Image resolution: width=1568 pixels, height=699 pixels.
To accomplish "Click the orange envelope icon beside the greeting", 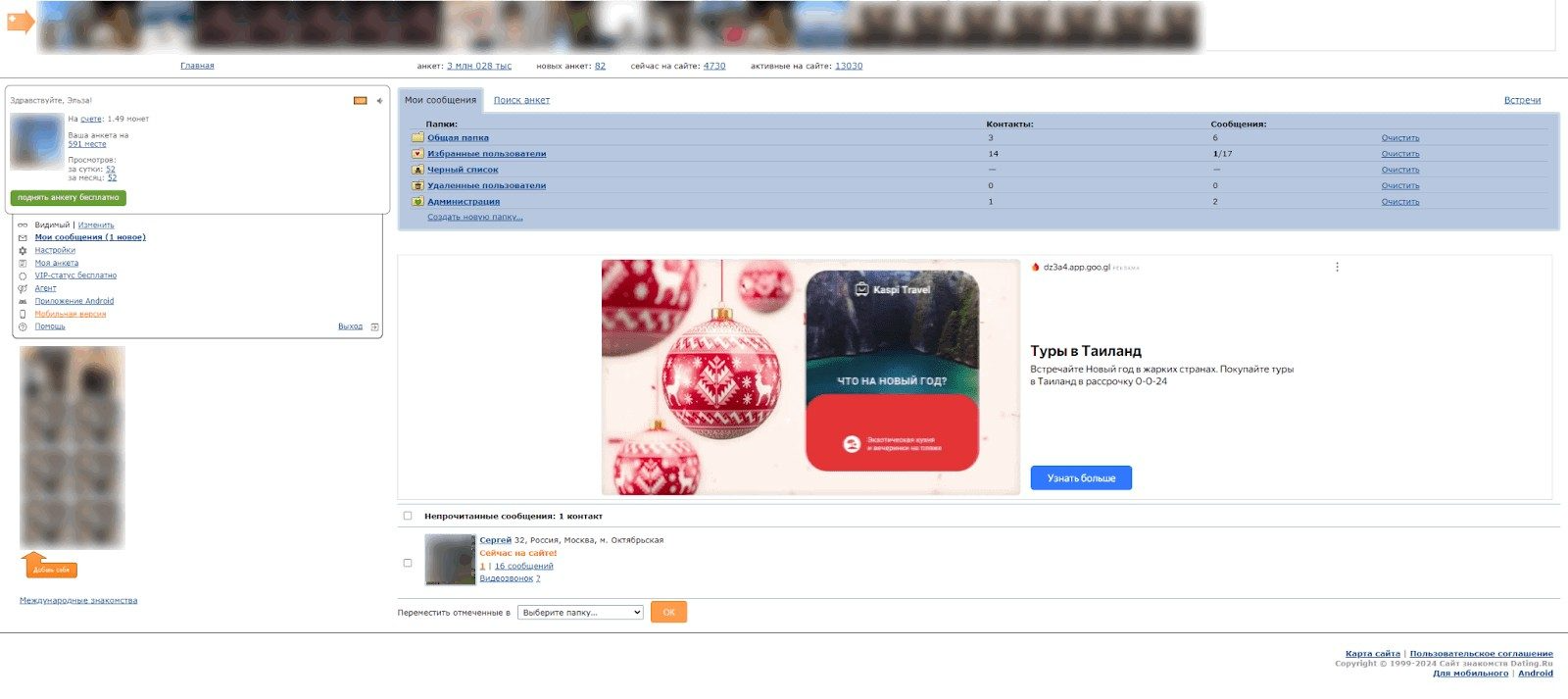I will click(x=360, y=101).
